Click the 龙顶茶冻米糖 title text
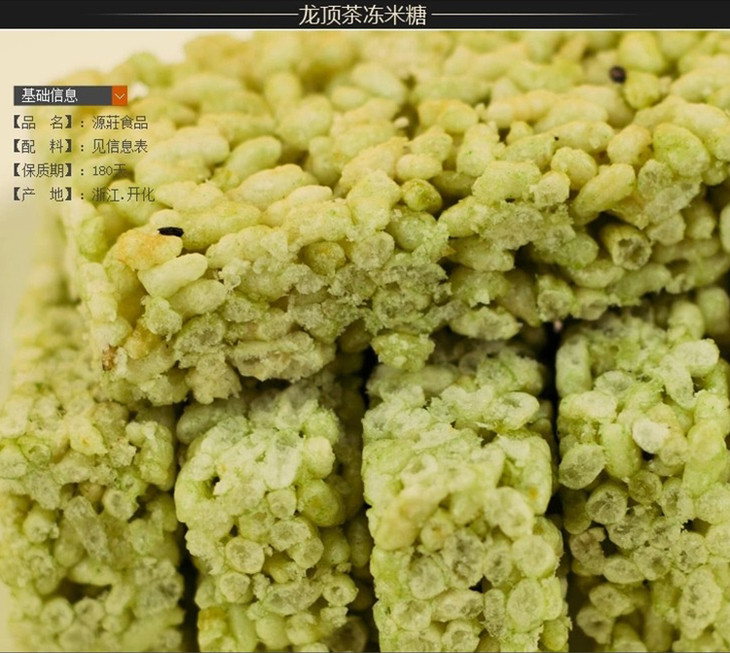The image size is (730, 653). click(363, 14)
